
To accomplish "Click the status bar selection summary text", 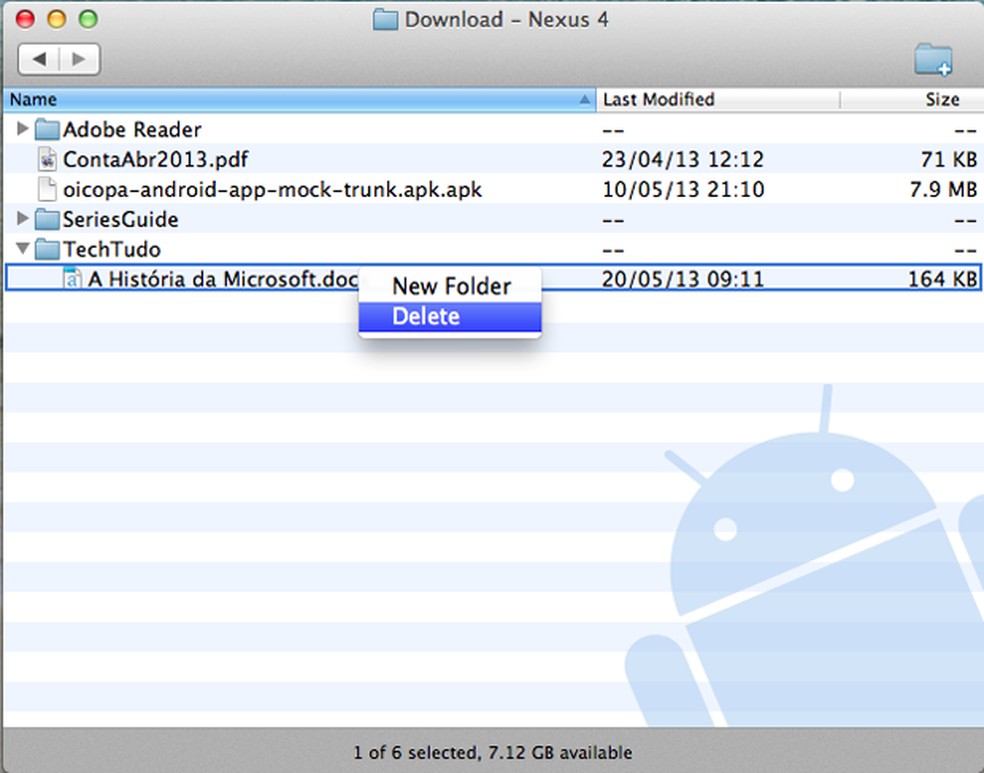I will click(493, 752).
